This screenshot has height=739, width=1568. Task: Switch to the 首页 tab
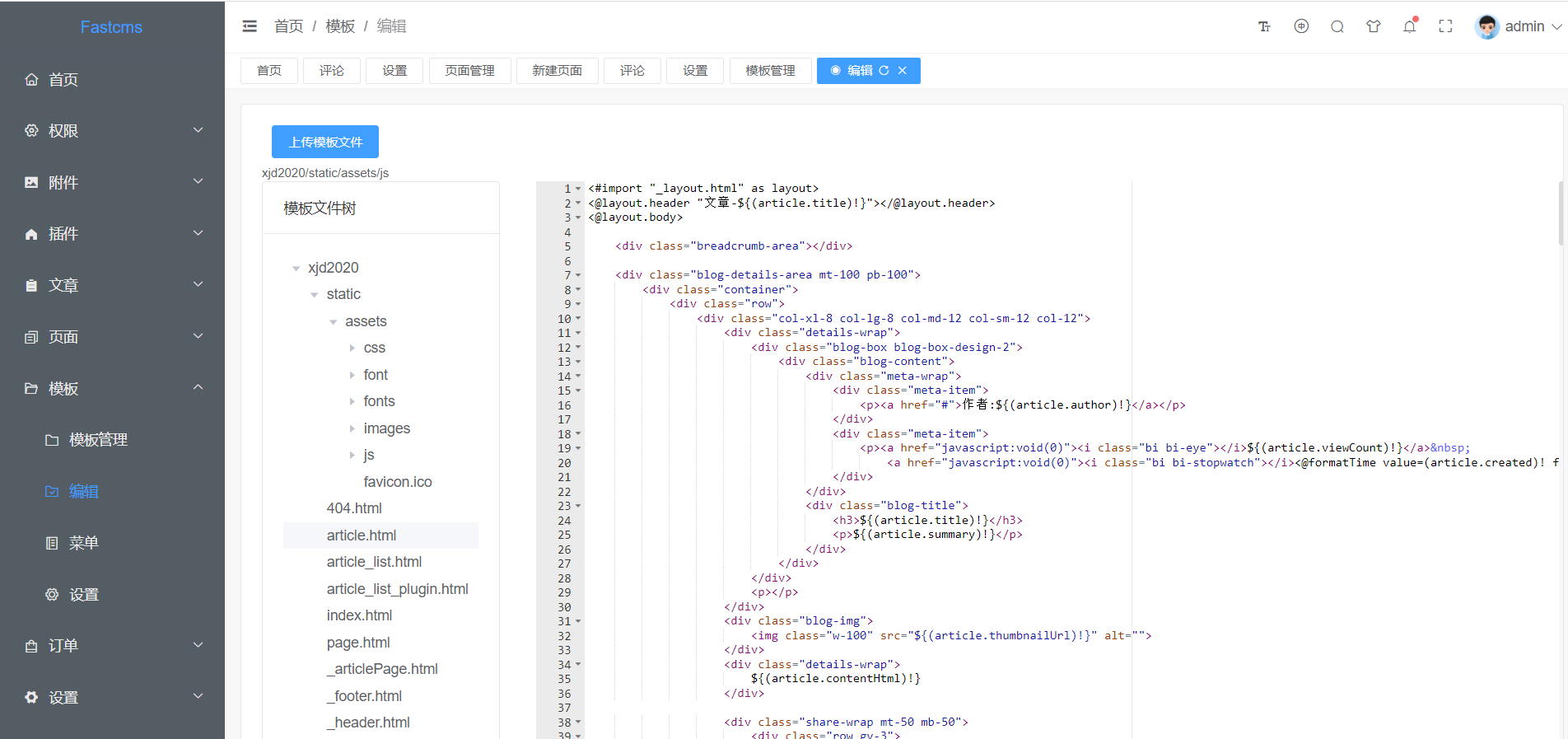pos(269,71)
